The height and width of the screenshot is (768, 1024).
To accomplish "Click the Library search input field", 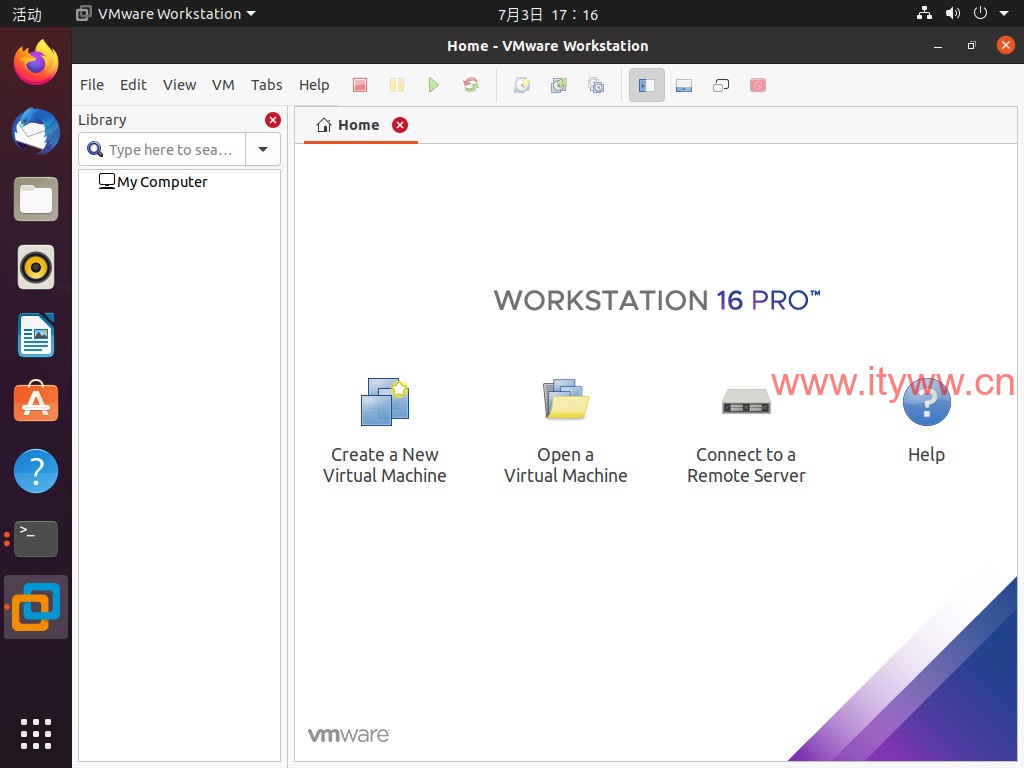I will 162,150.
